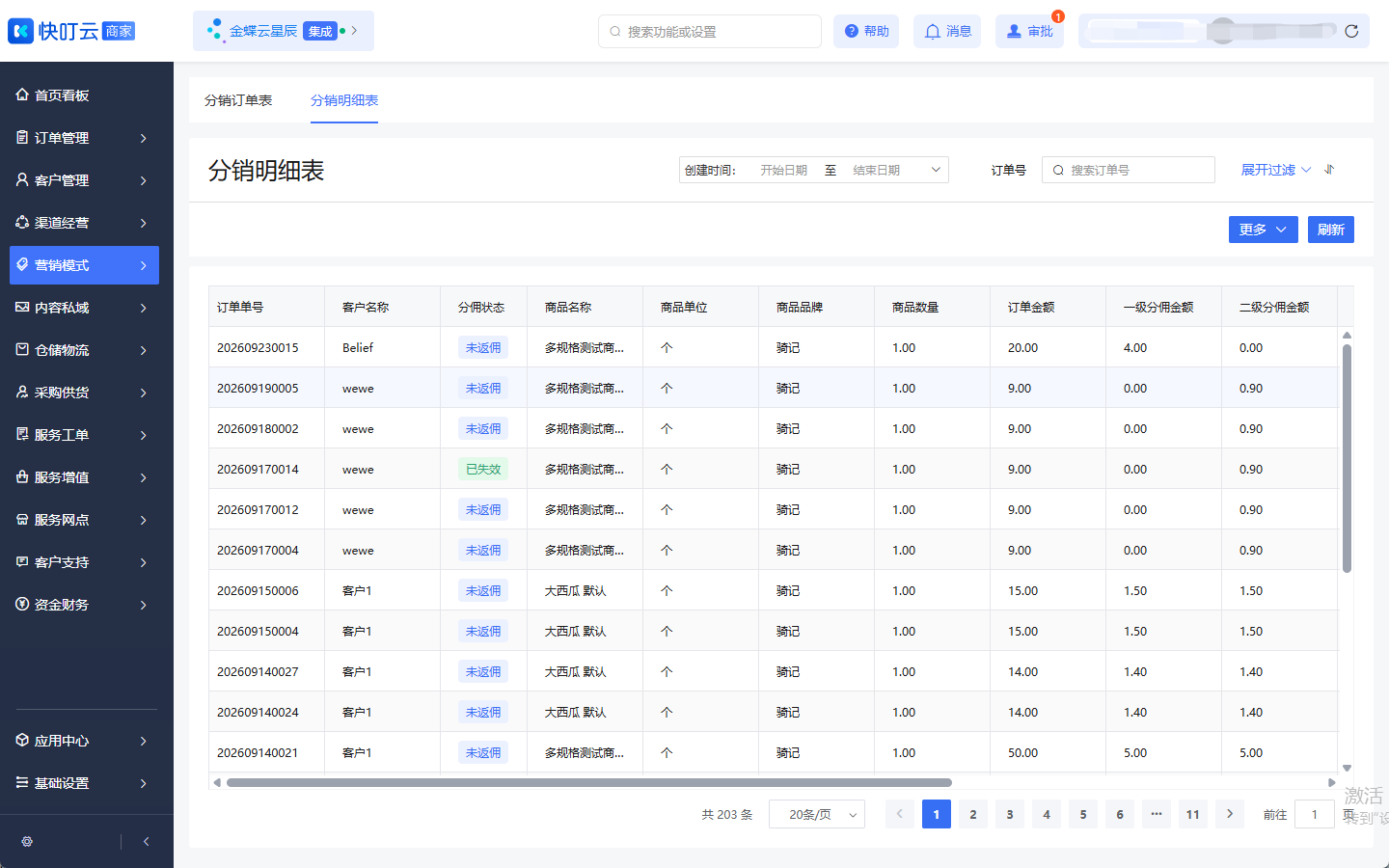Screen dimensions: 1389x868
Task: Click the refresh icon in top bar
Action: tap(1351, 31)
